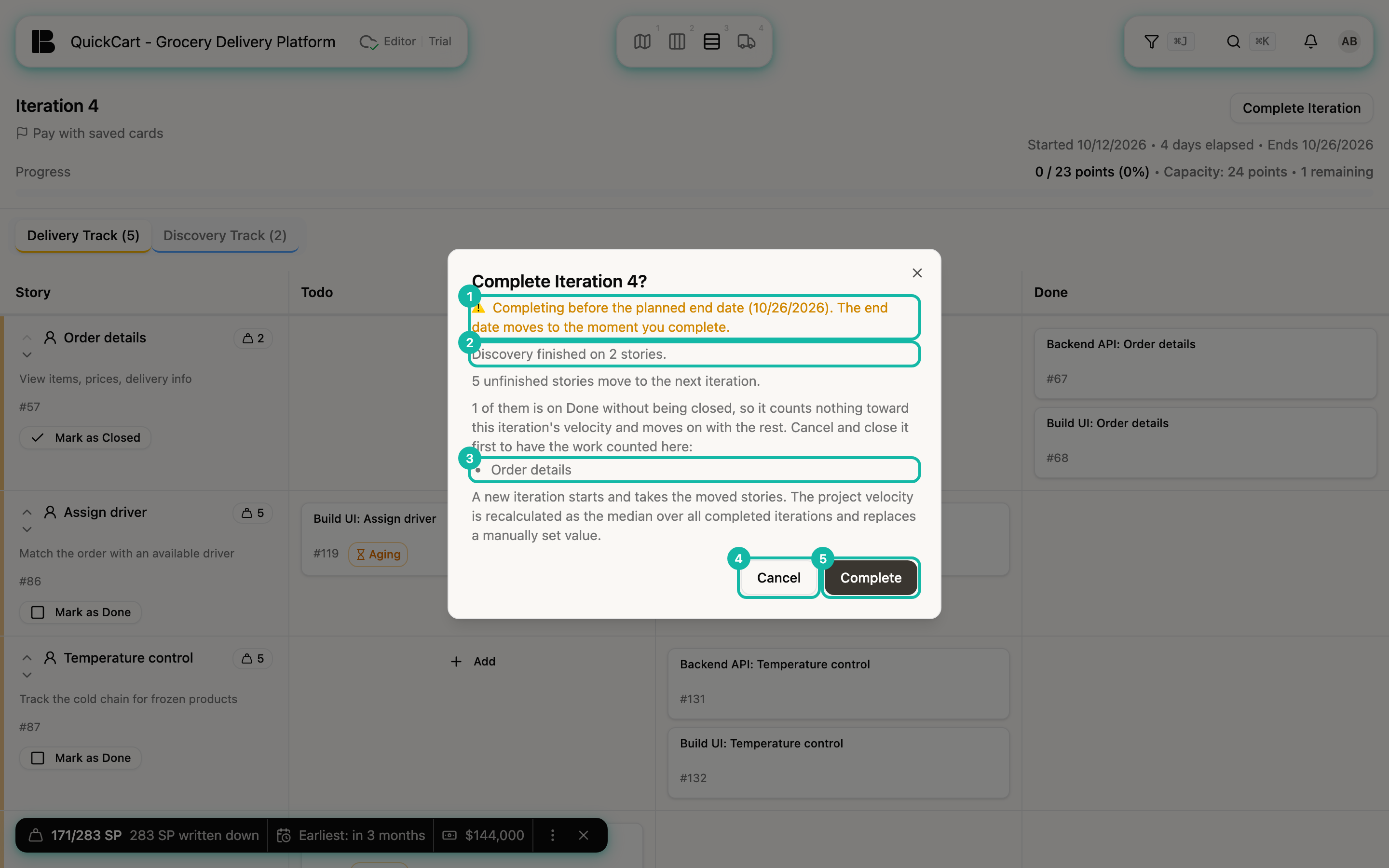Open the Backend API: Order details card
This screenshot has width=1389, height=868.
point(1205,363)
